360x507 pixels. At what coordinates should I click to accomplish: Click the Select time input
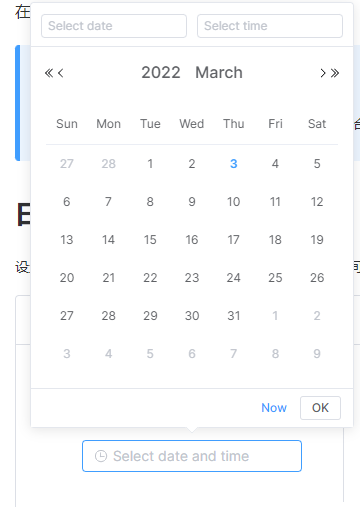pos(270,26)
